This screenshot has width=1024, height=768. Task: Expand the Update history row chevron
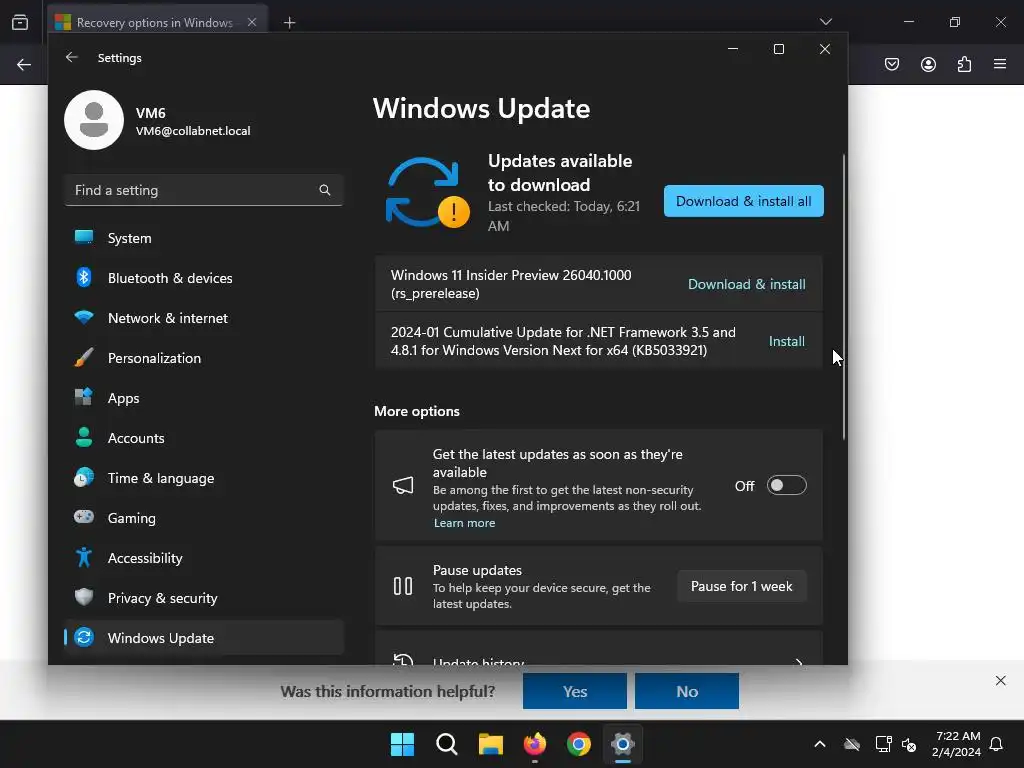coord(798,662)
